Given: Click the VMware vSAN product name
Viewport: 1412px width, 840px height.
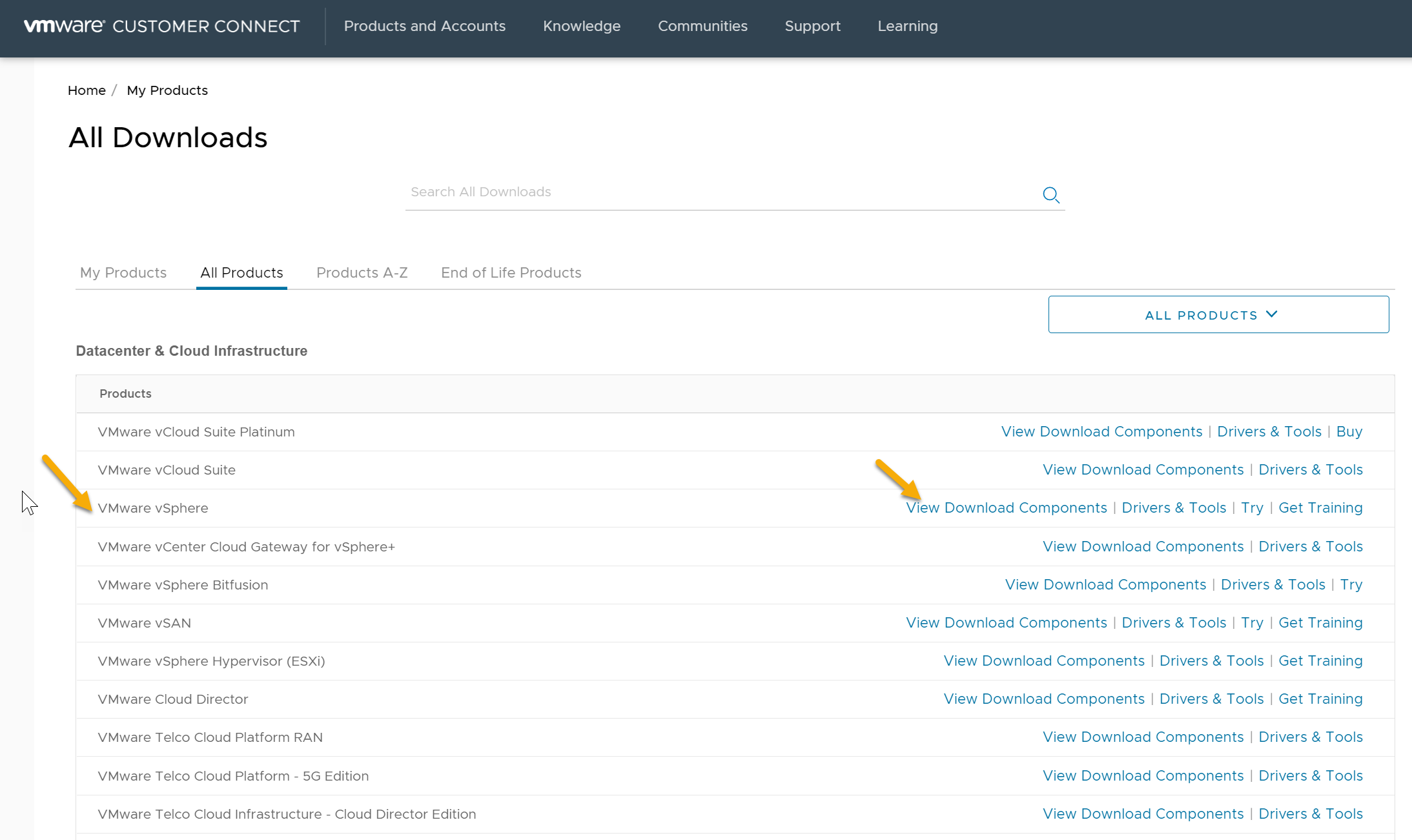Looking at the screenshot, I should pos(145,623).
